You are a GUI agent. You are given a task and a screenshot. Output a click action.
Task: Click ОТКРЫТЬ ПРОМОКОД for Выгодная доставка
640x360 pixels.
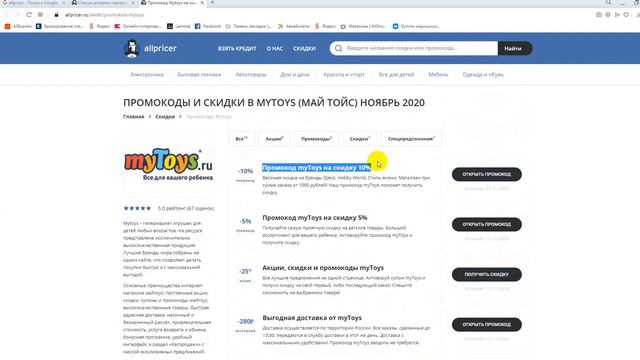coord(487,324)
